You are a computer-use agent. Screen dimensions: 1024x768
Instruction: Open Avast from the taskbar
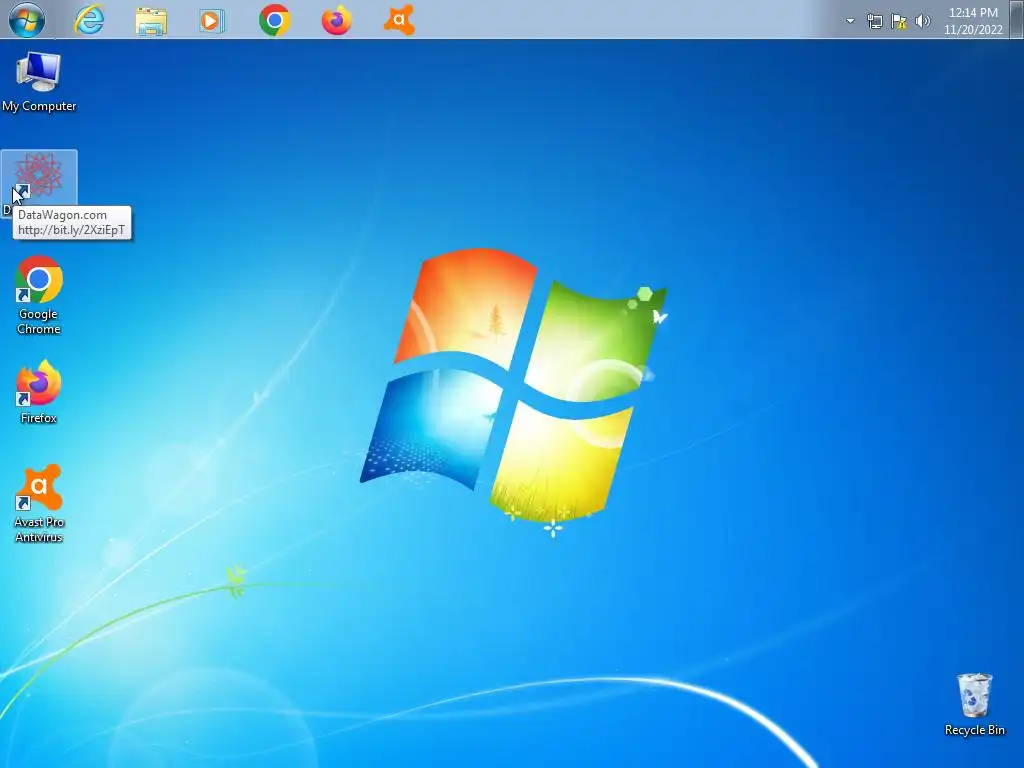click(x=399, y=20)
